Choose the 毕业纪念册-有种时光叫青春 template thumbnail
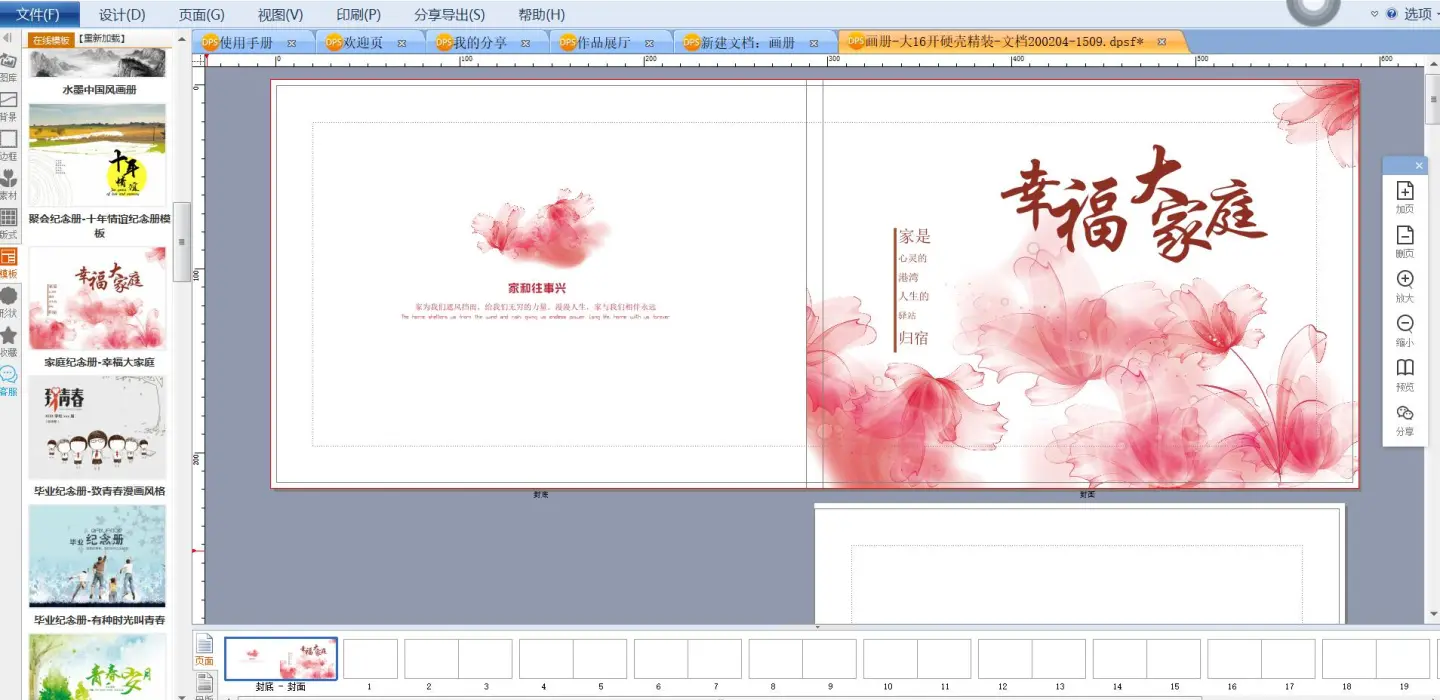Screen dimensions: 1440x700 (97, 556)
